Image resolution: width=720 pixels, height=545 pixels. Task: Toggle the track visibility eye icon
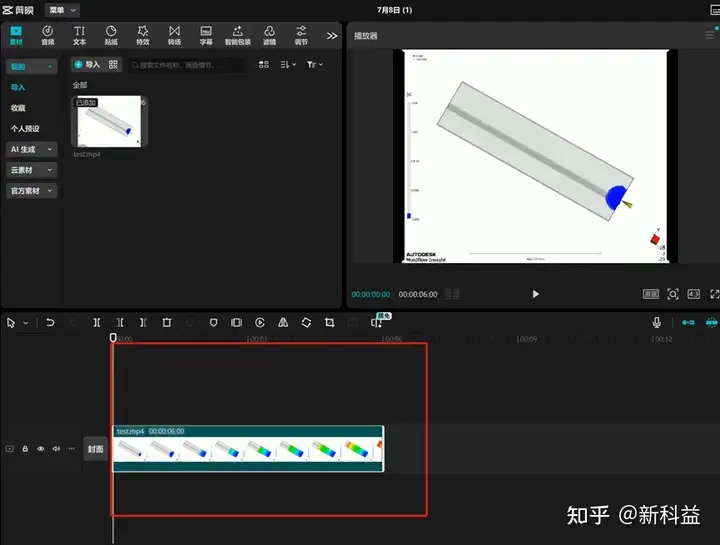pyautogui.click(x=40, y=449)
